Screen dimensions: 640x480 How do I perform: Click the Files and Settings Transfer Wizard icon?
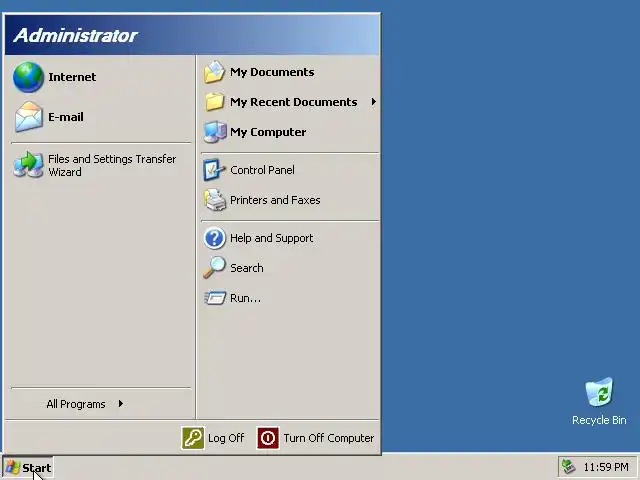[28, 164]
